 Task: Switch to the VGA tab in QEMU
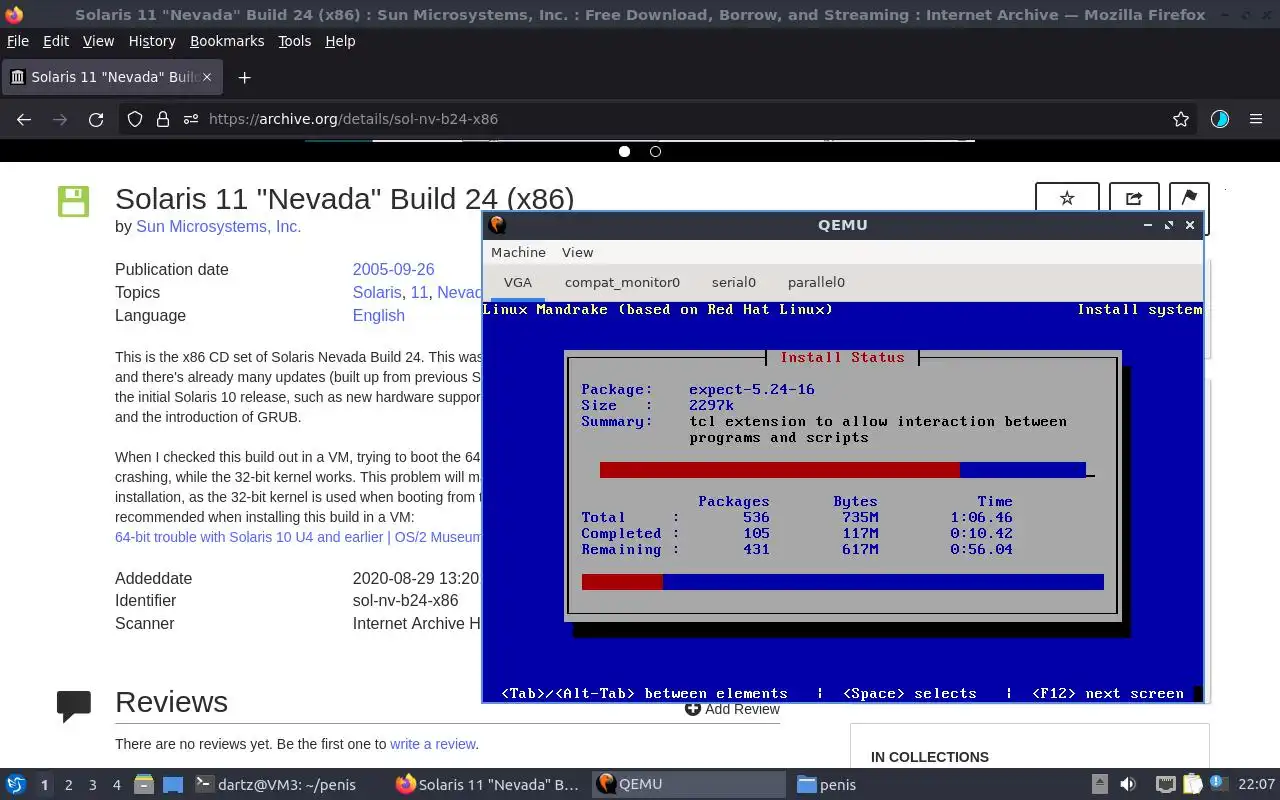tap(518, 282)
